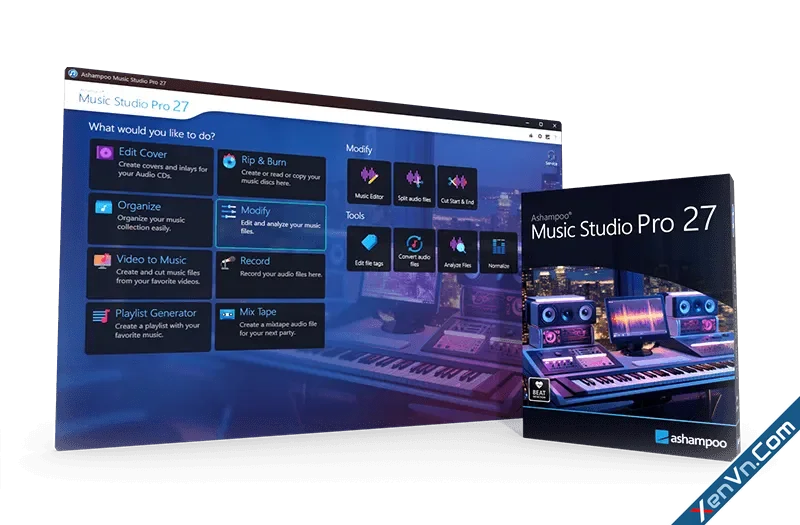Click the Beat badge on product box

tap(539, 390)
